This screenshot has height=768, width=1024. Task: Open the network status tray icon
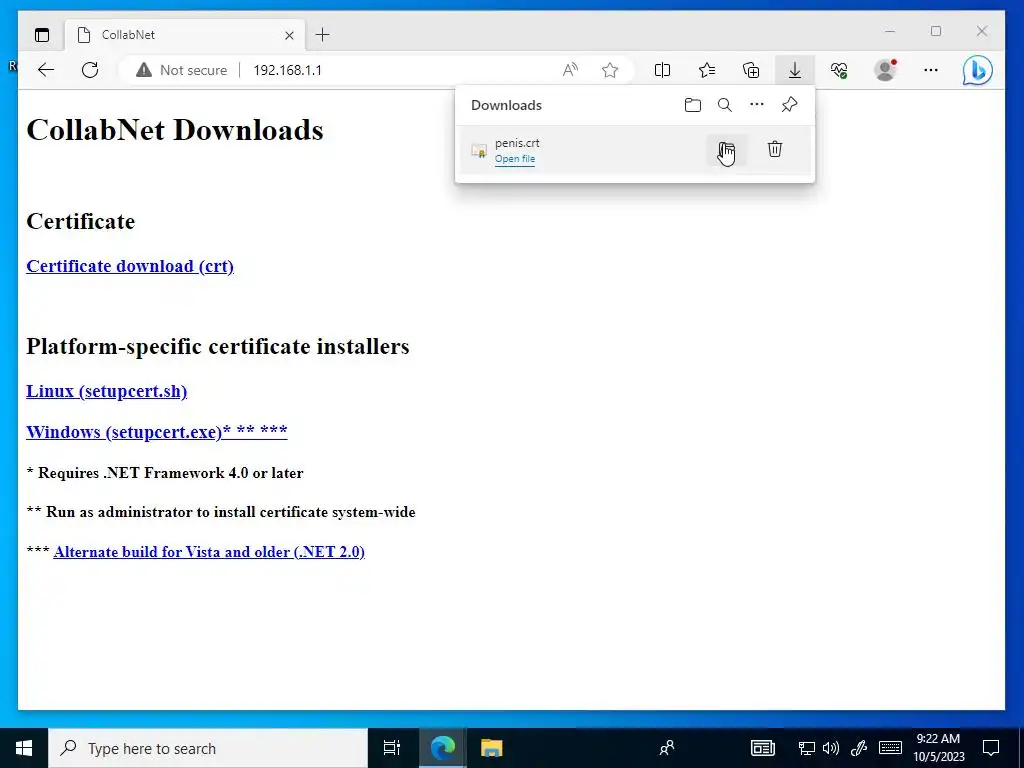807,748
